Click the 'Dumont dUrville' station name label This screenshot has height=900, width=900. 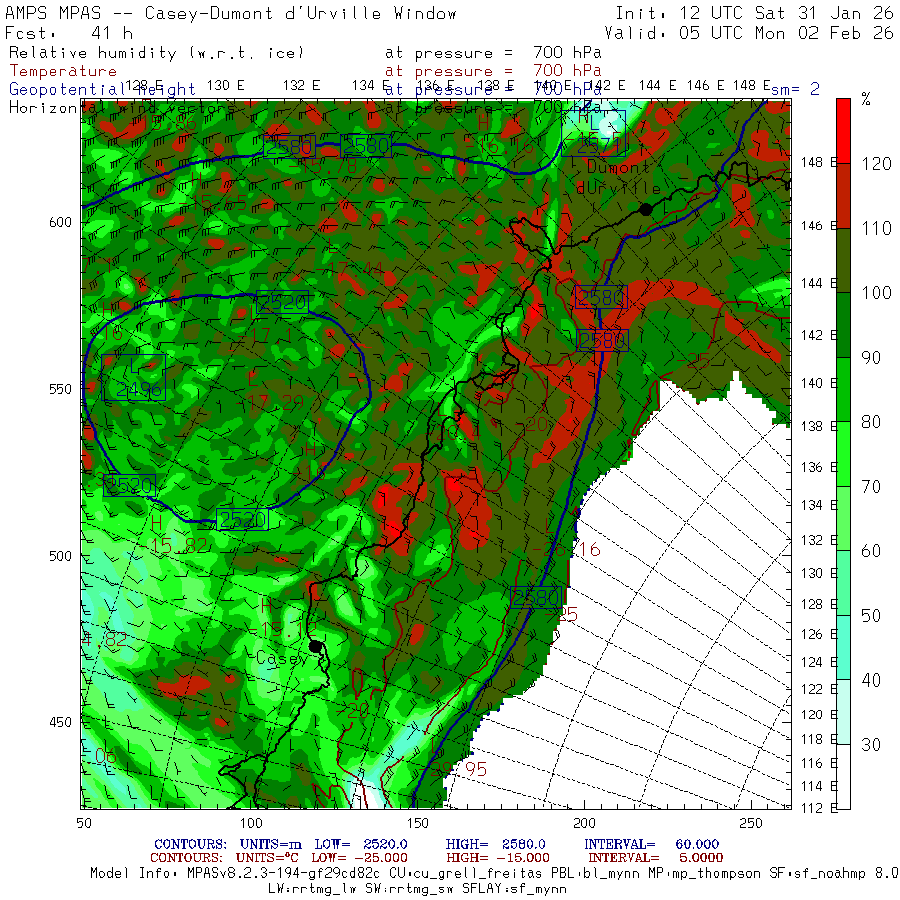point(618,178)
